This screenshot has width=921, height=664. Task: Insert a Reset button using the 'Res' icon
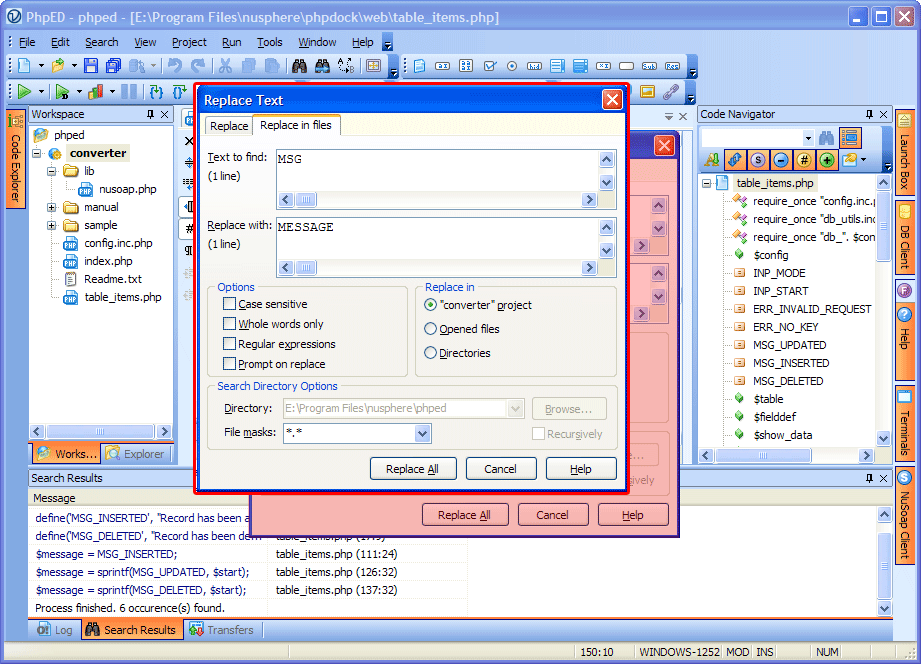(672, 66)
